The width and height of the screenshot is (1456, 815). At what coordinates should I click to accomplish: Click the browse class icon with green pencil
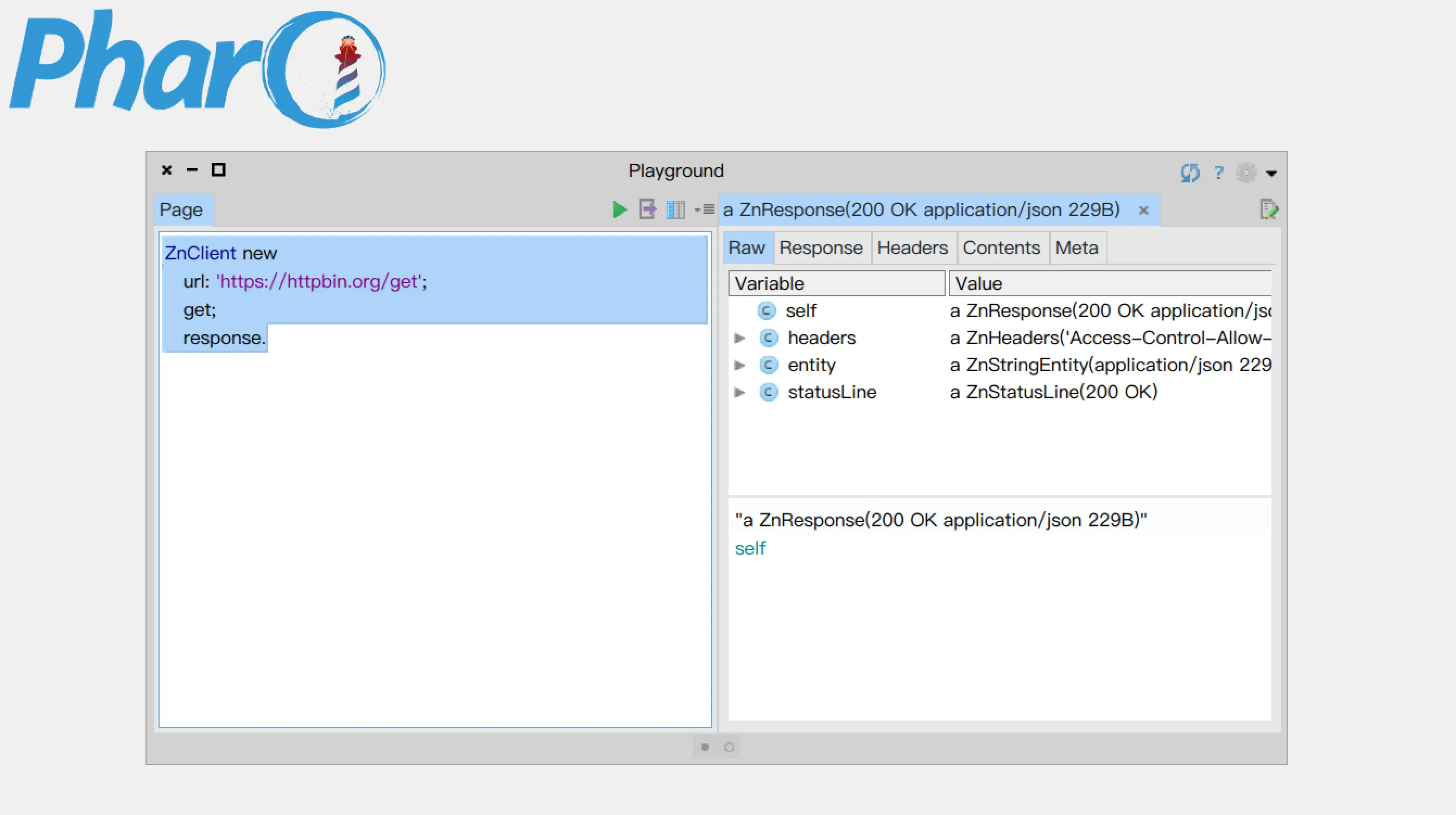coord(1268,209)
